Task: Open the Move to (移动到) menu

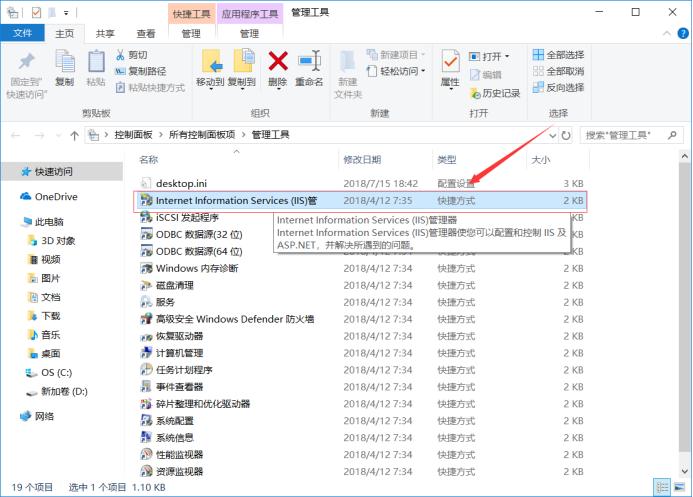Action: pyautogui.click(x=210, y=69)
